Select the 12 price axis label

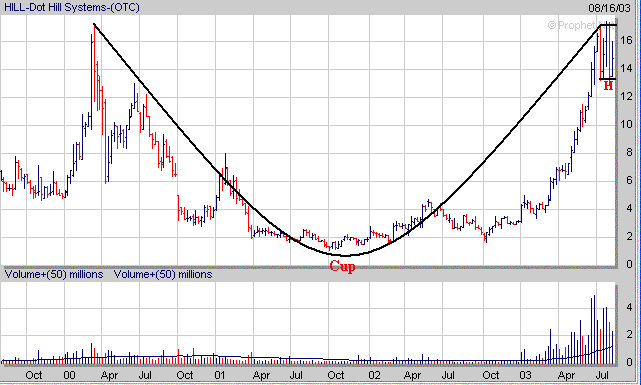626,96
